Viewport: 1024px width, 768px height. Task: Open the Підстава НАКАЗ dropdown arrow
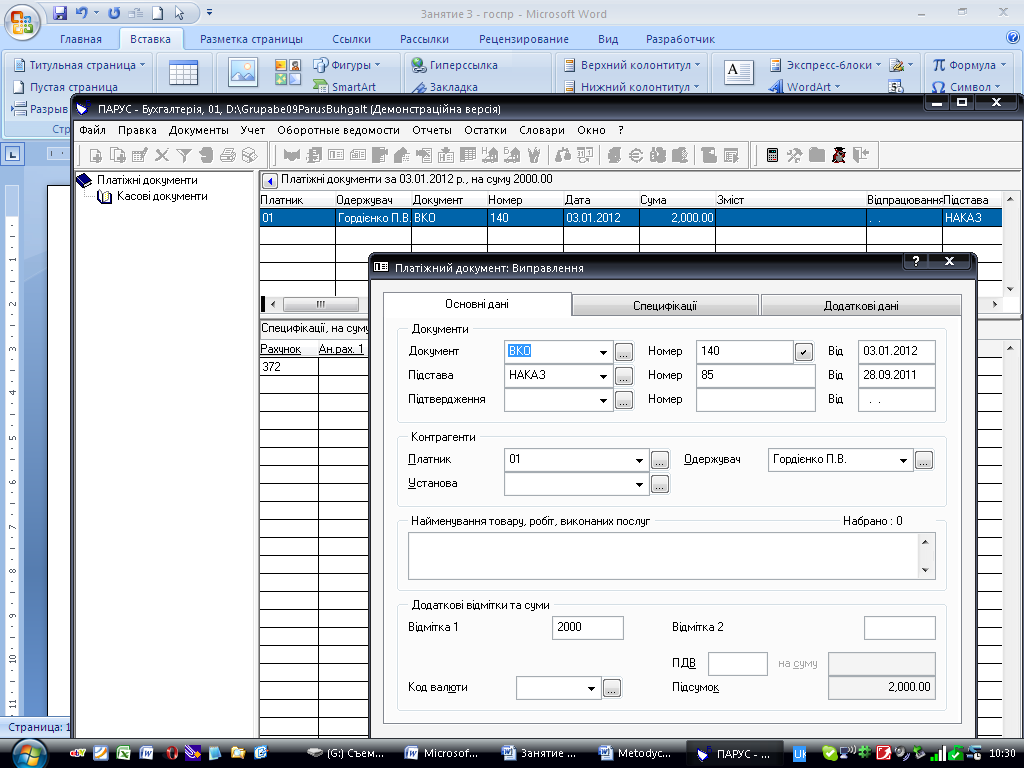click(x=603, y=376)
